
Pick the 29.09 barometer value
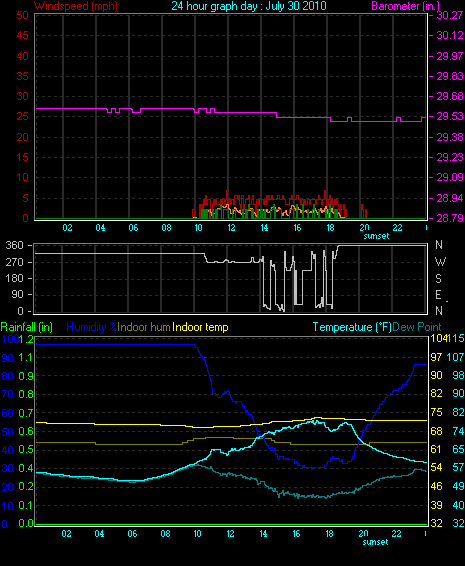[x=450, y=178]
